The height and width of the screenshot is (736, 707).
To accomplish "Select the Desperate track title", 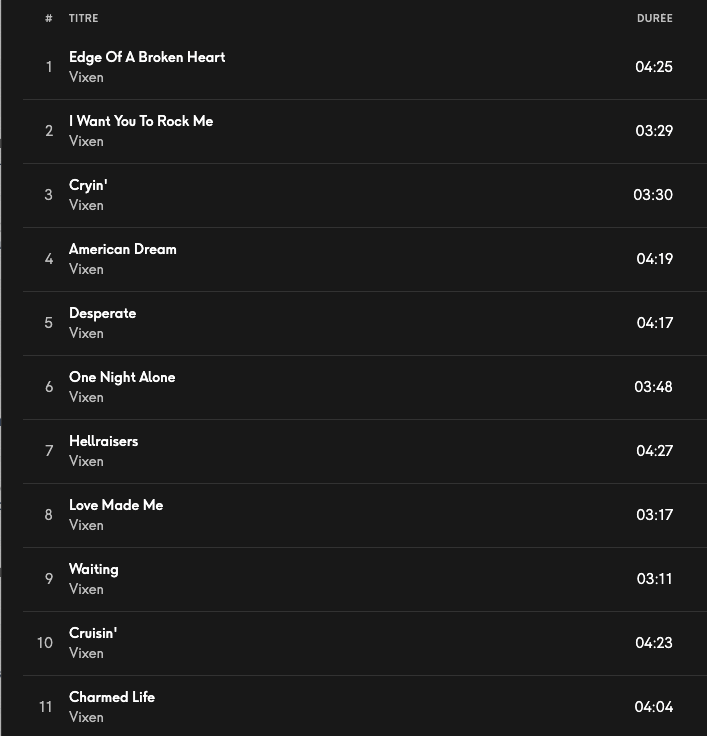I will [102, 313].
